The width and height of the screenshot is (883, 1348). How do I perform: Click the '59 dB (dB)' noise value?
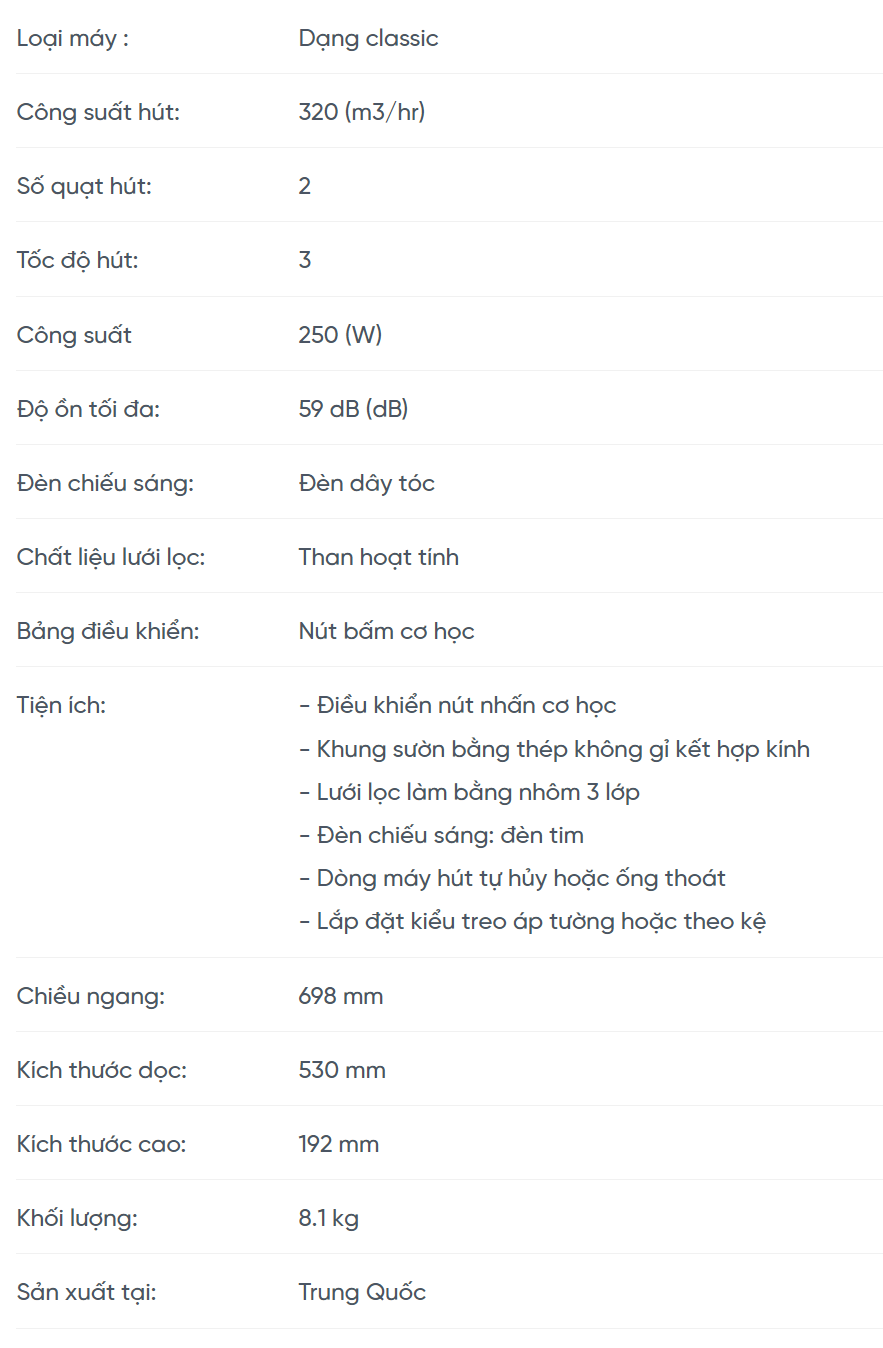[x=353, y=409]
